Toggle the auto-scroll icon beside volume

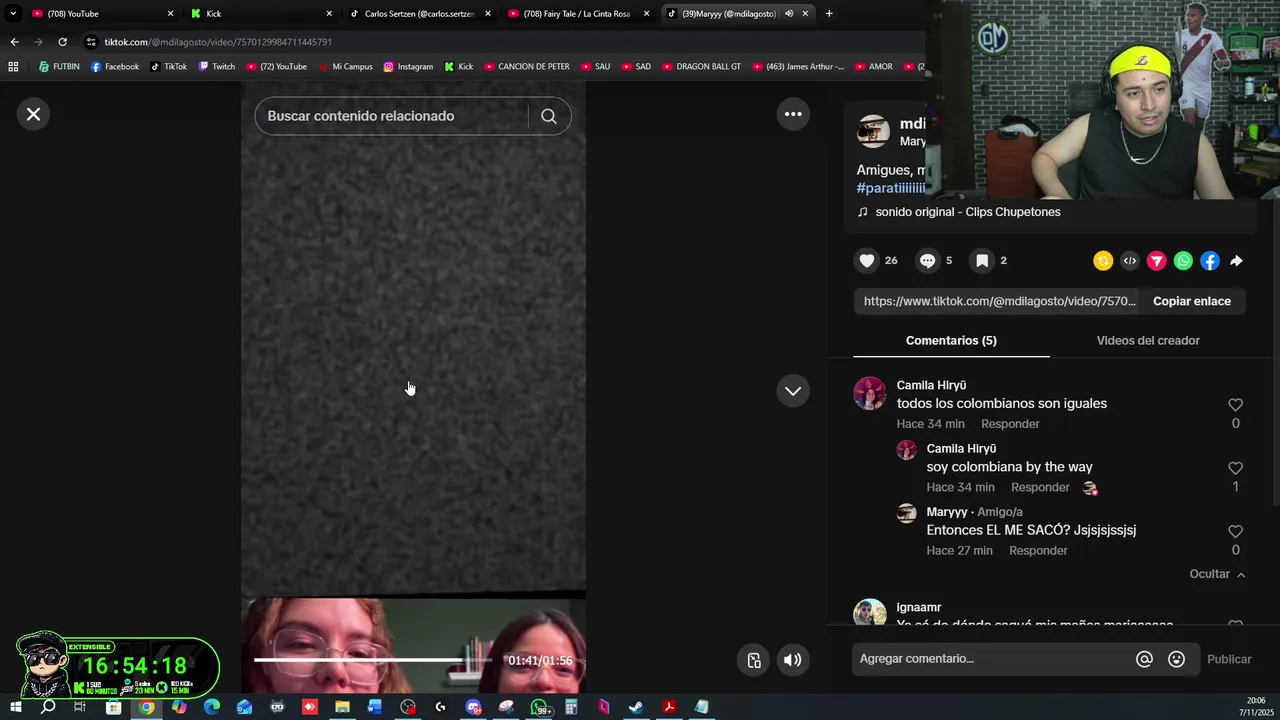(x=754, y=660)
